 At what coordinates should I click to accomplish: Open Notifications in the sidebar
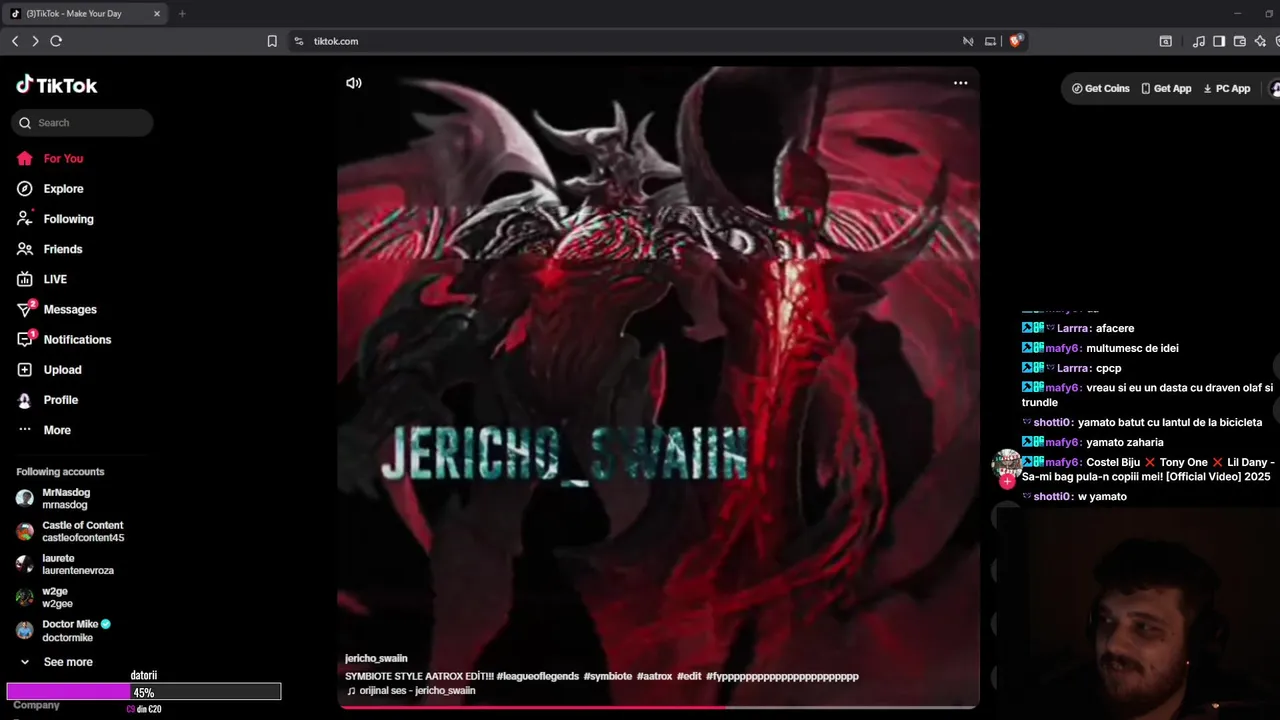point(77,340)
